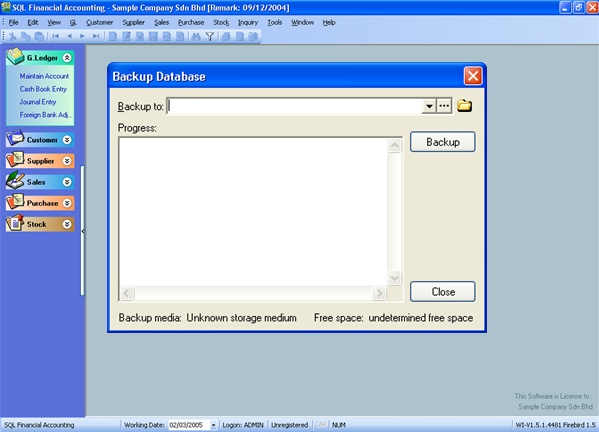This screenshot has width=599, height=432.
Task: Click the Sales notepad icon in sidebar
Action: tap(15, 180)
